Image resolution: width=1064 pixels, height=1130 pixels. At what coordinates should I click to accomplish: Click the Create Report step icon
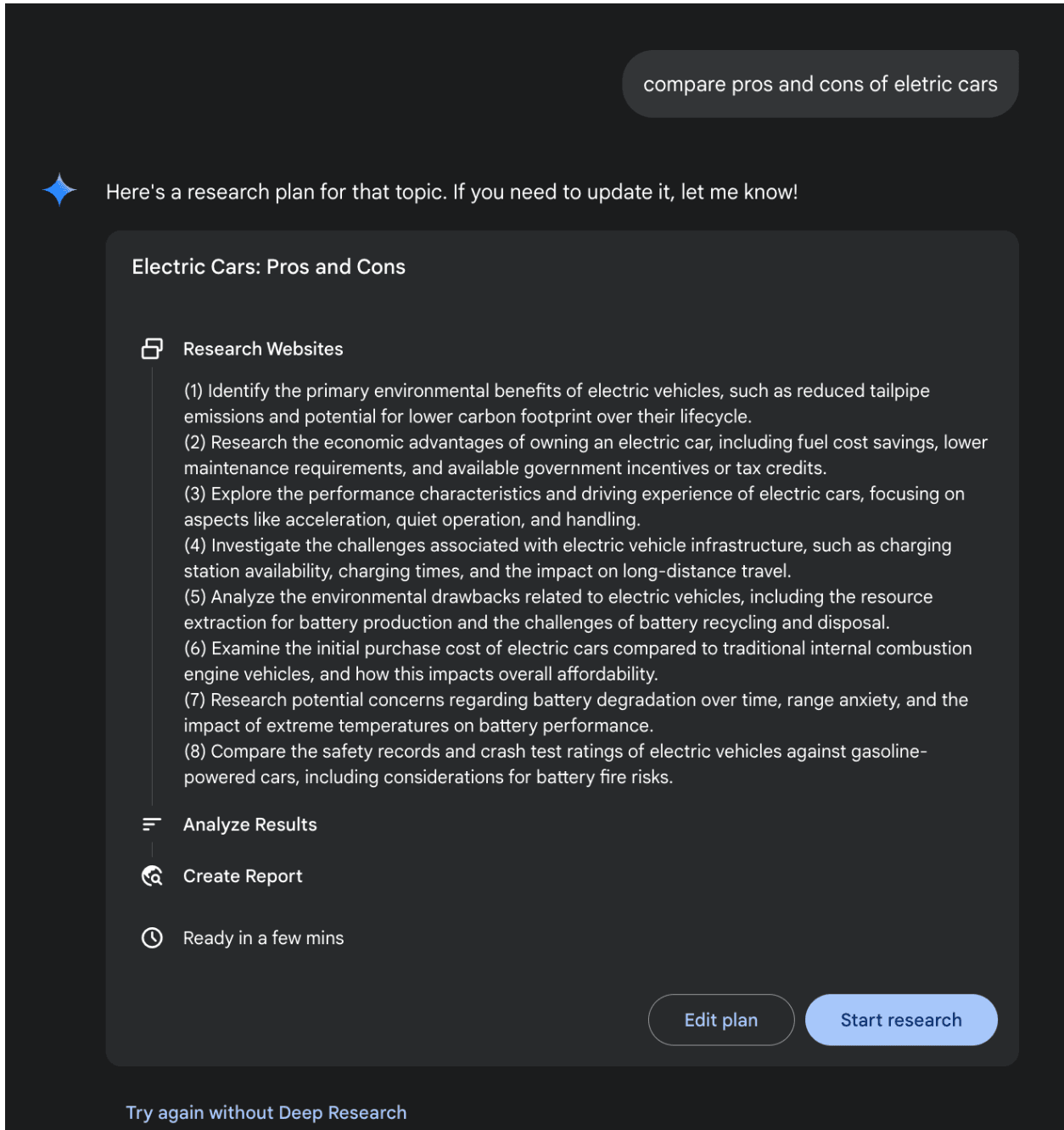point(152,876)
